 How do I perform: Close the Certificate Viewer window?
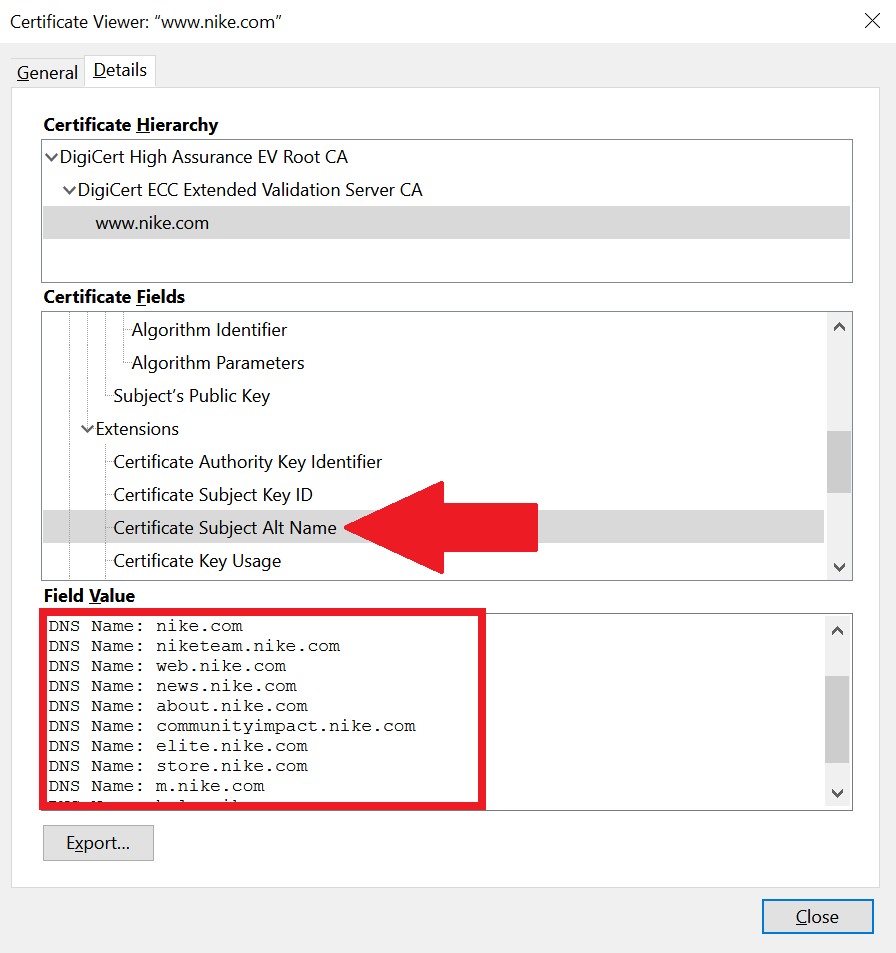[872, 21]
